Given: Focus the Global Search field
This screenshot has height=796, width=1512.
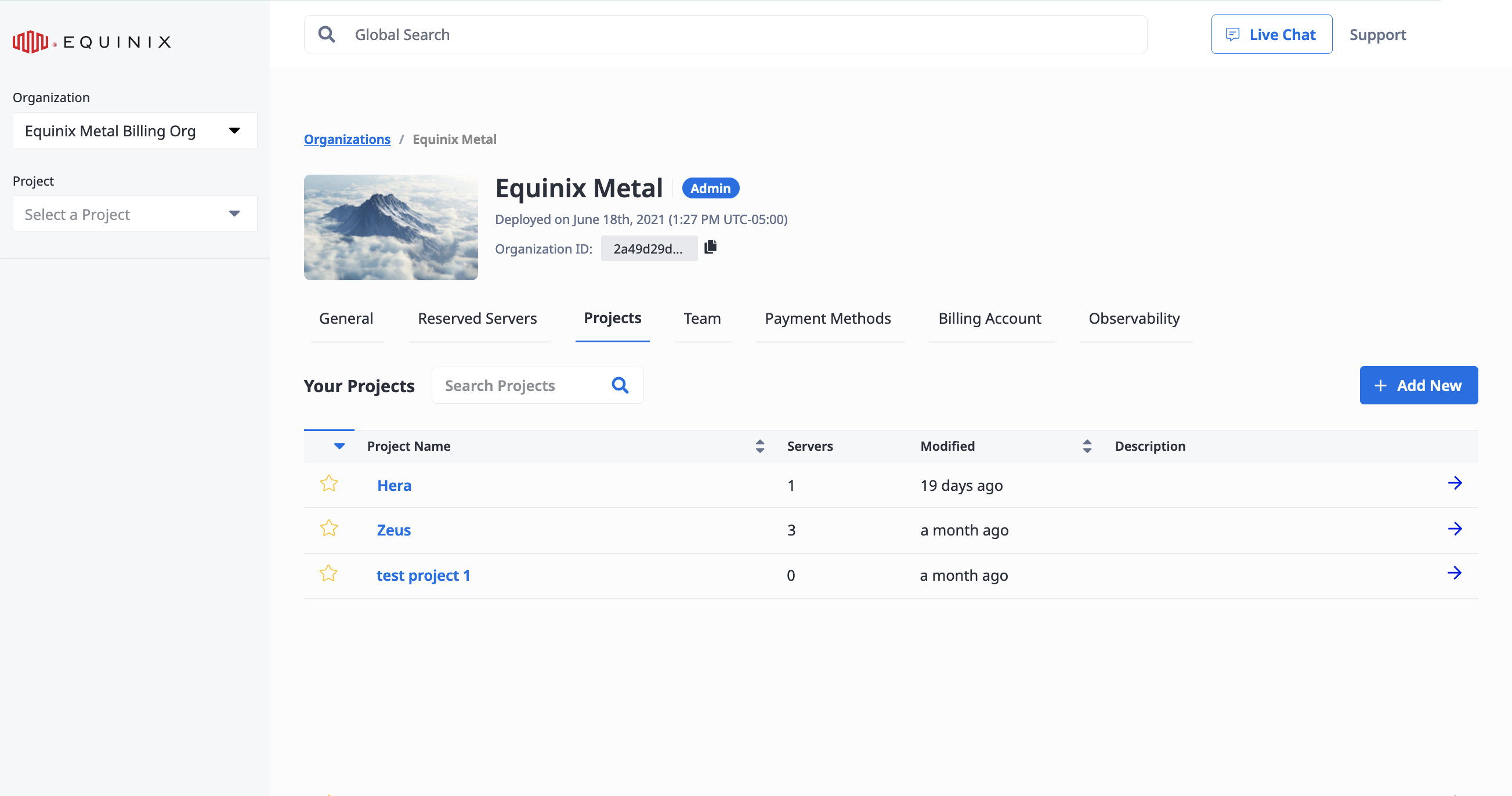Looking at the screenshot, I should coord(725,35).
